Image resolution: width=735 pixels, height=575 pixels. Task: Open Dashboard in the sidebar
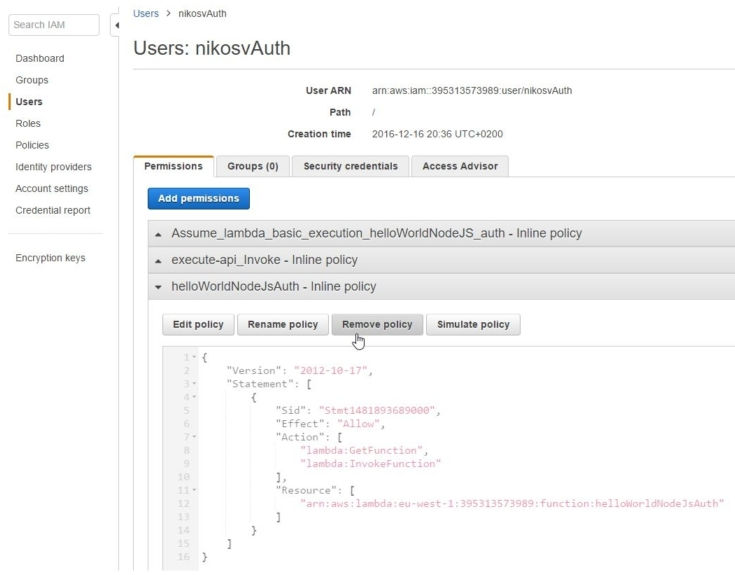click(40, 59)
